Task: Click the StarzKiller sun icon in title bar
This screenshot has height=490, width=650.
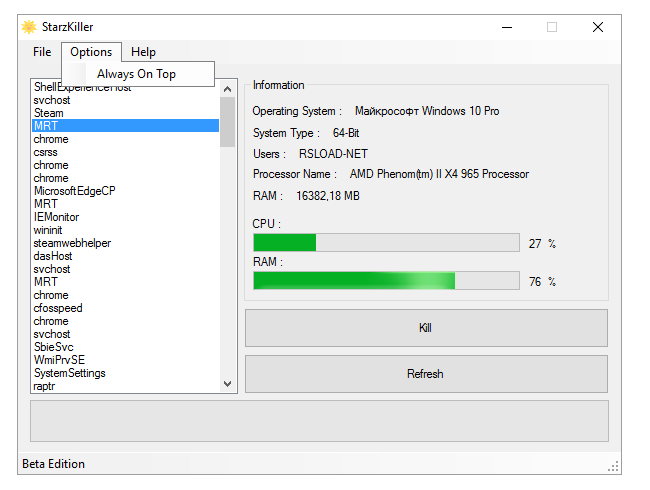Action: [x=29, y=27]
